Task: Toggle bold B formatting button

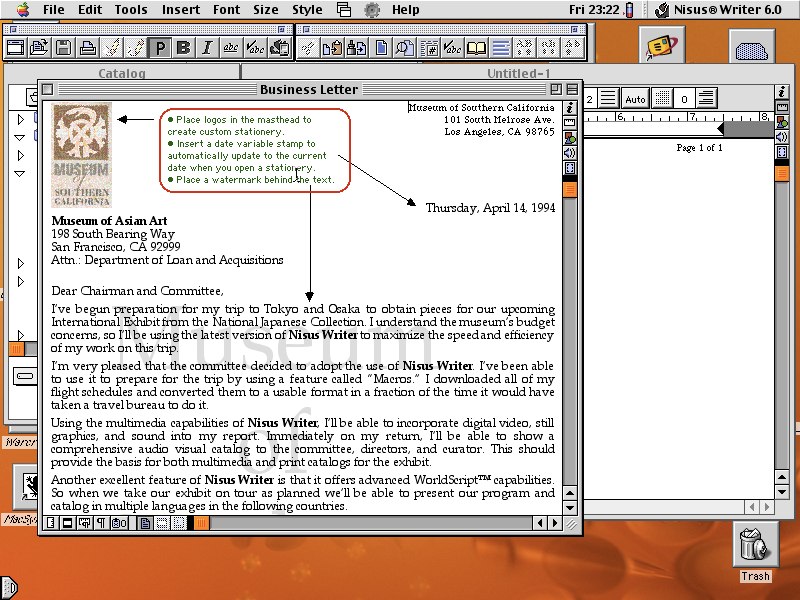Action: pyautogui.click(x=183, y=48)
